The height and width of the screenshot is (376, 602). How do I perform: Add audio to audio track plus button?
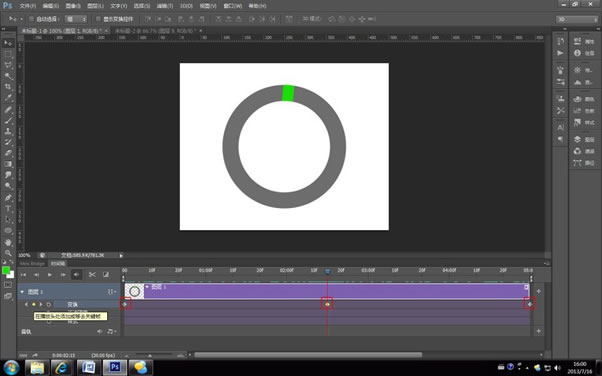[x=539, y=331]
